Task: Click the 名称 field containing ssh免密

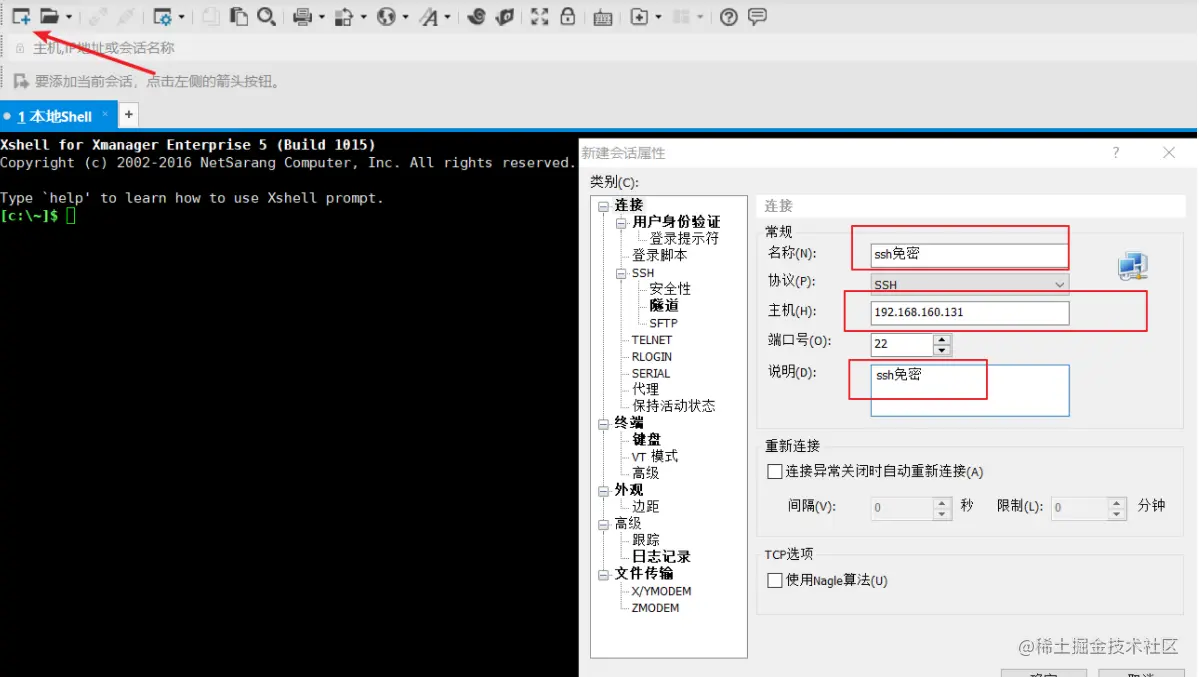Action: click(970, 254)
